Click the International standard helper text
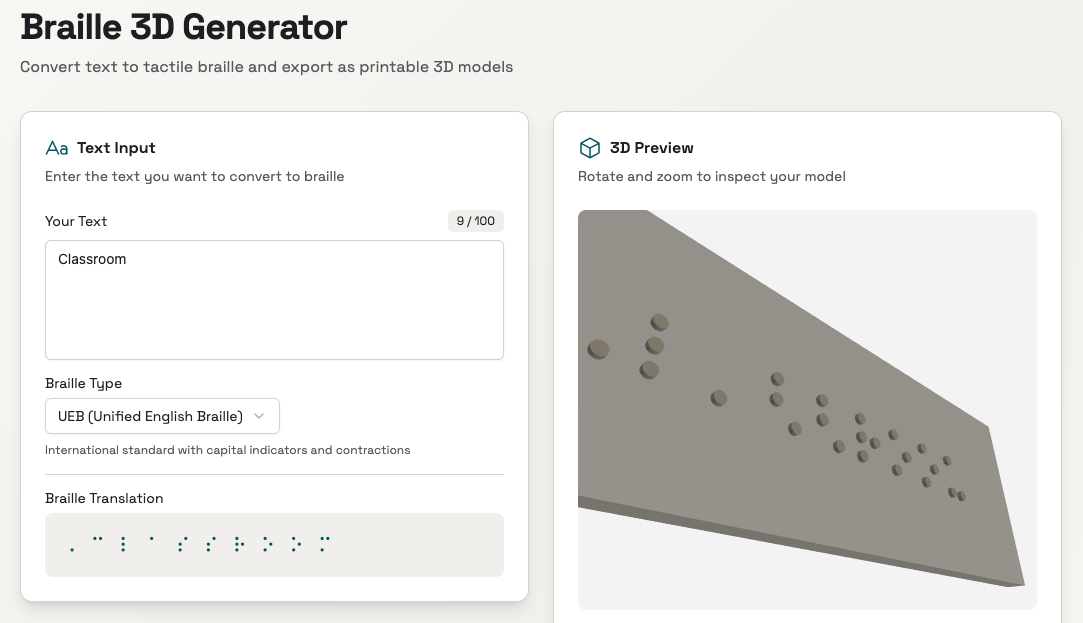 (227, 450)
